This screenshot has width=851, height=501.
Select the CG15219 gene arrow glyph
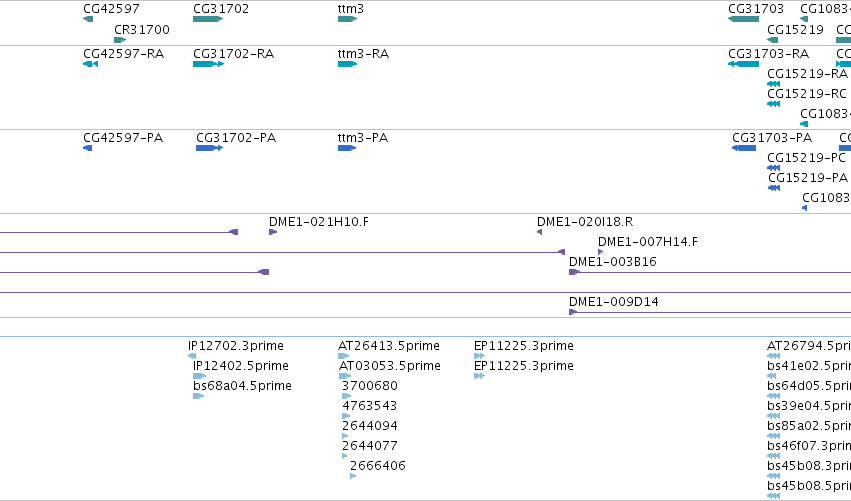coord(772,40)
